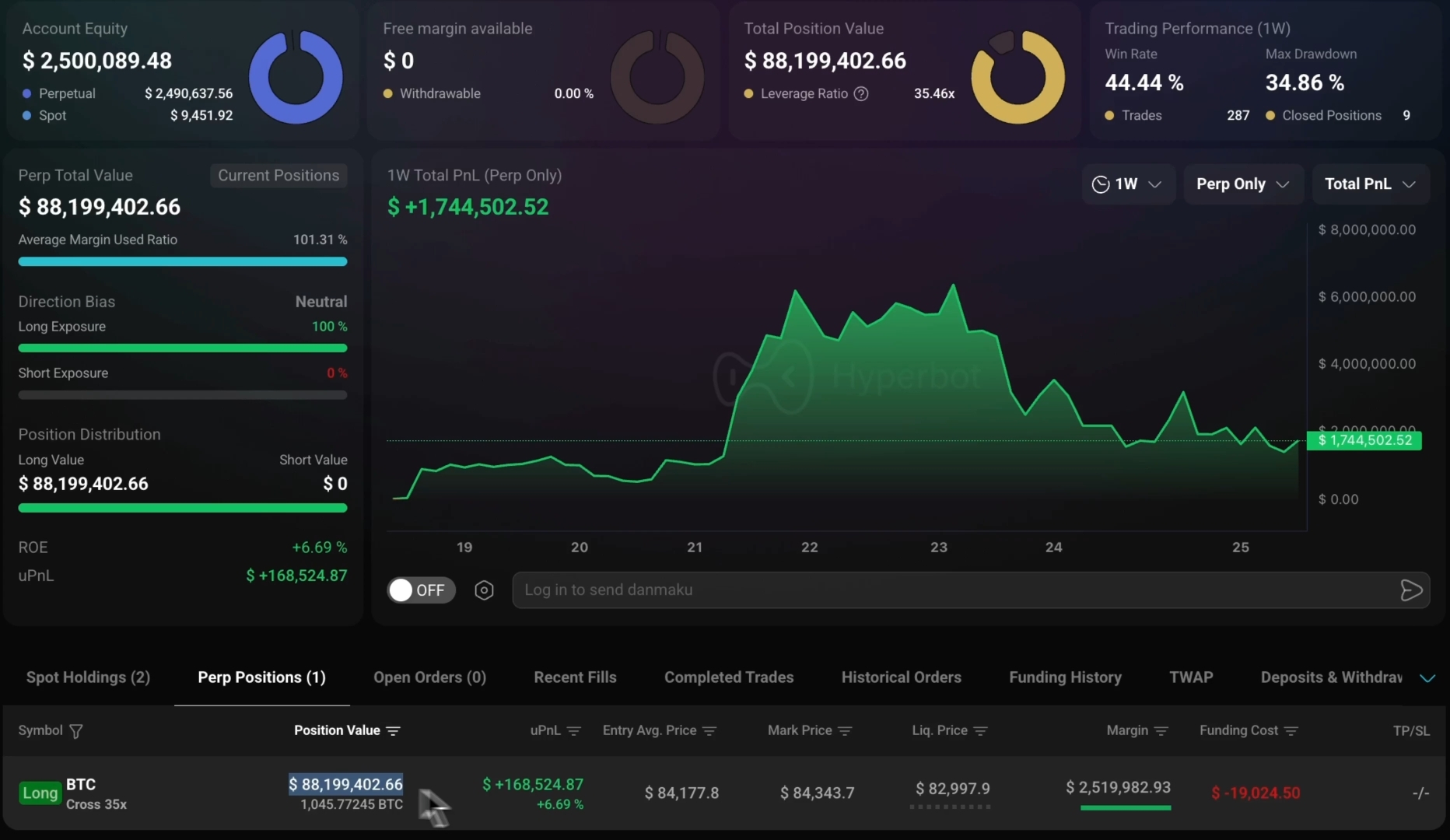Click the Leverage Ratio help question-mark icon

pyautogui.click(x=861, y=93)
